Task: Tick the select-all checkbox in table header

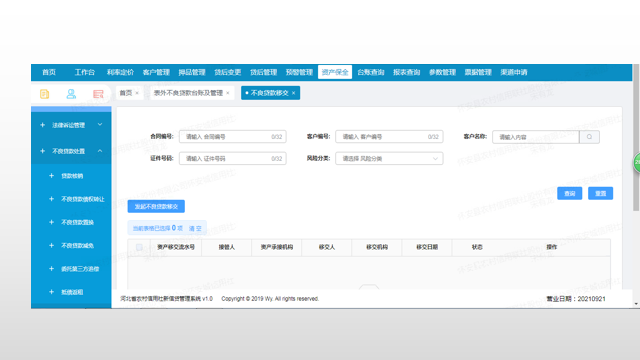Action: coord(139,247)
